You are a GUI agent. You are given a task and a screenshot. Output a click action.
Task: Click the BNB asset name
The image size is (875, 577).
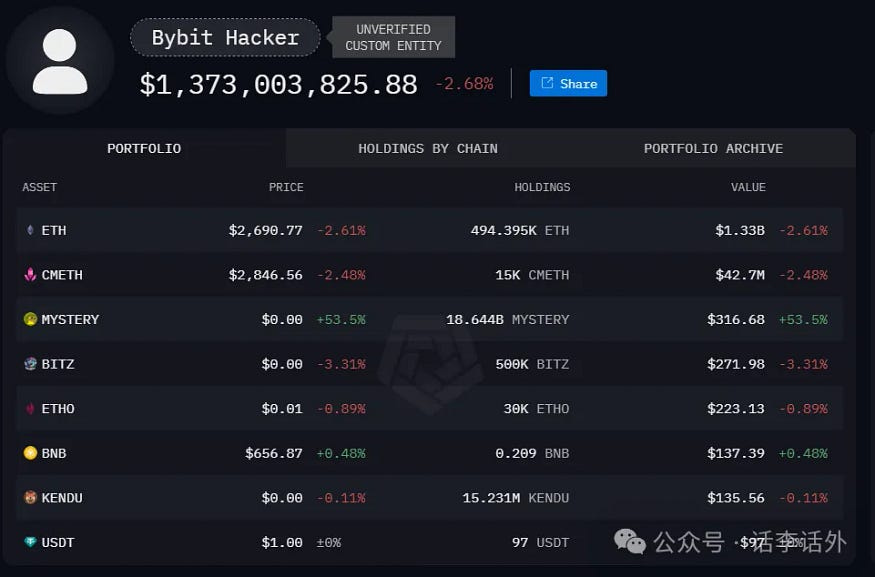click(54, 453)
